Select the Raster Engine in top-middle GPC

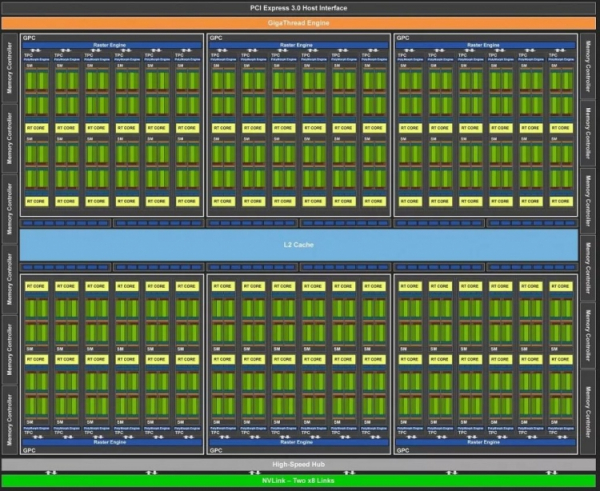pos(298,46)
